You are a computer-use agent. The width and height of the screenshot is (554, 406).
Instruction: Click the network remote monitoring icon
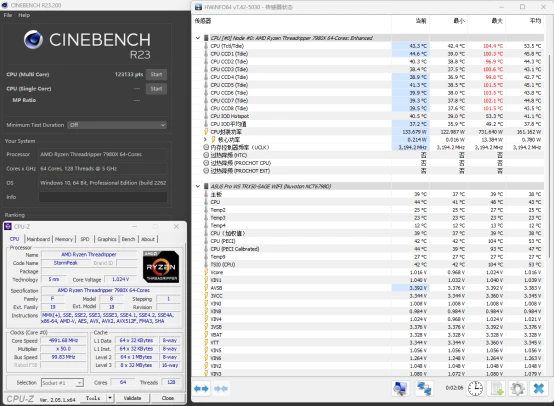tap(424, 389)
